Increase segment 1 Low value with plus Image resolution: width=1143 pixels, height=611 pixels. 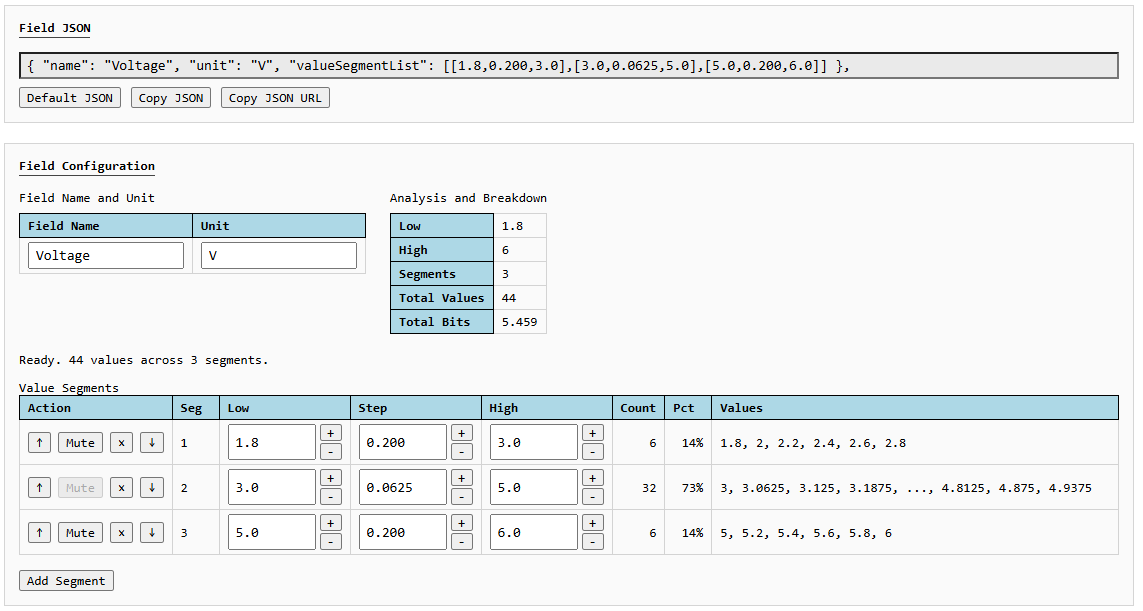pyautogui.click(x=331, y=433)
